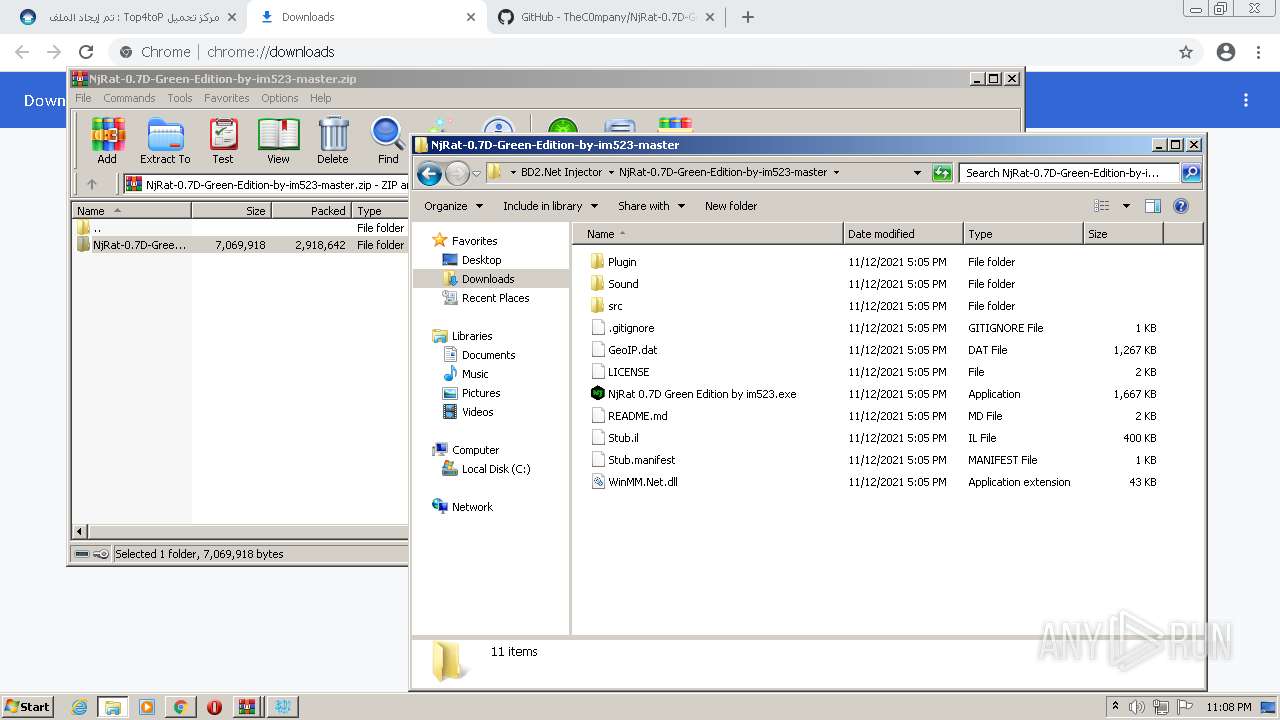Click the Explorer search magnifier button
1280x720 pixels.
pyautogui.click(x=1190, y=173)
